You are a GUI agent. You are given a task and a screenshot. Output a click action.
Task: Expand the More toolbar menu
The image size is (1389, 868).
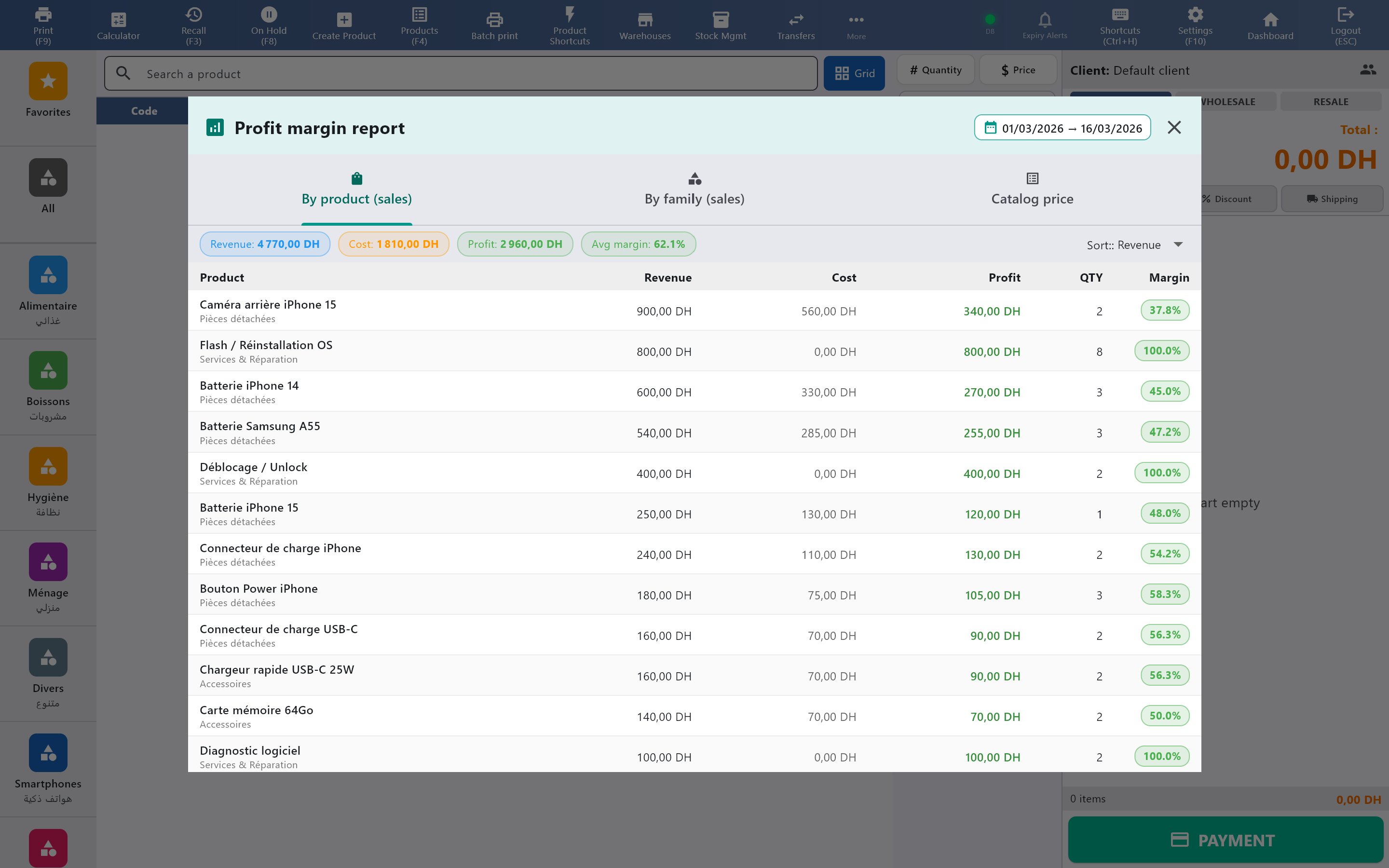point(856,25)
